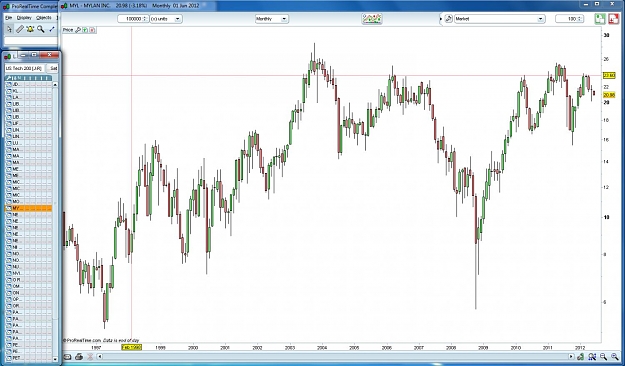Select the magnifying glass zoom tool

[40, 29]
